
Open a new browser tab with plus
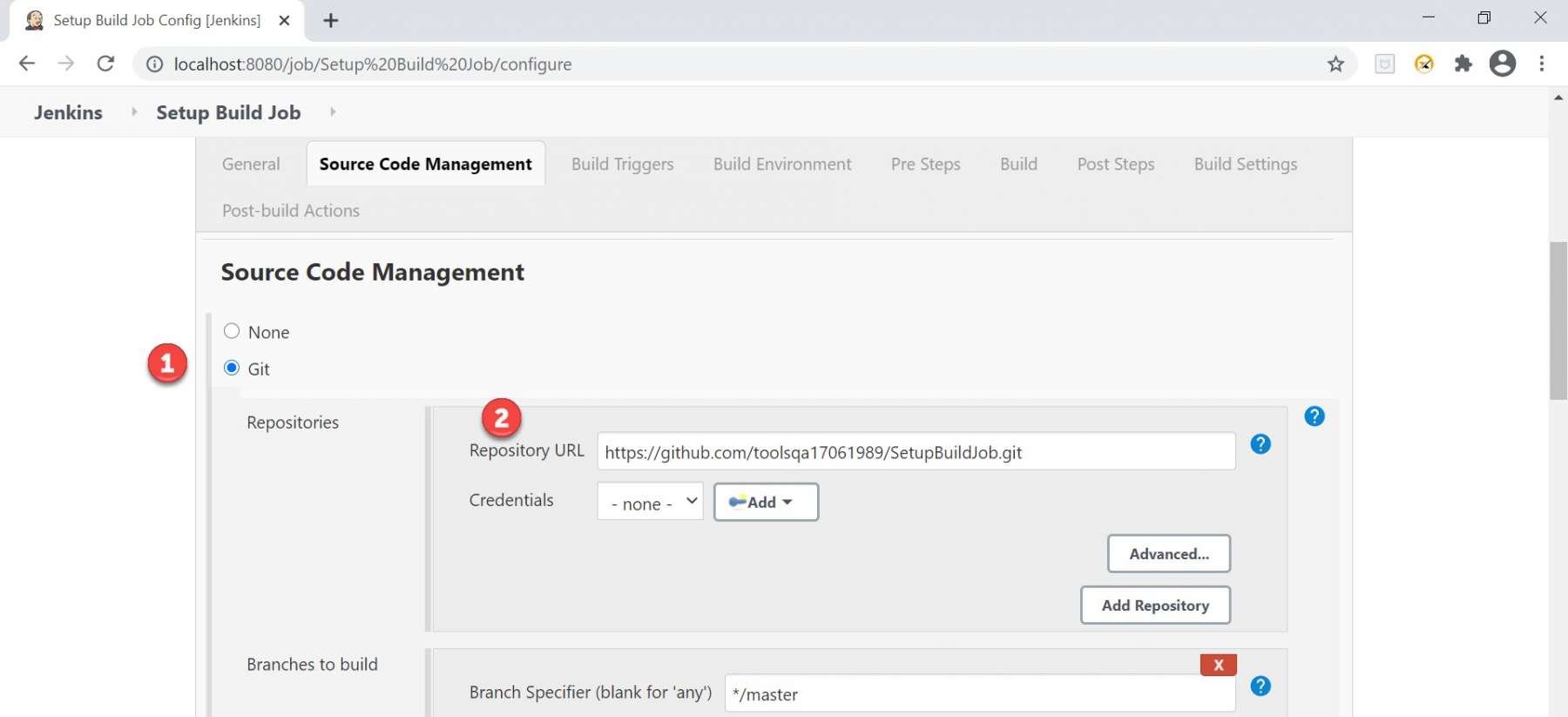(331, 20)
